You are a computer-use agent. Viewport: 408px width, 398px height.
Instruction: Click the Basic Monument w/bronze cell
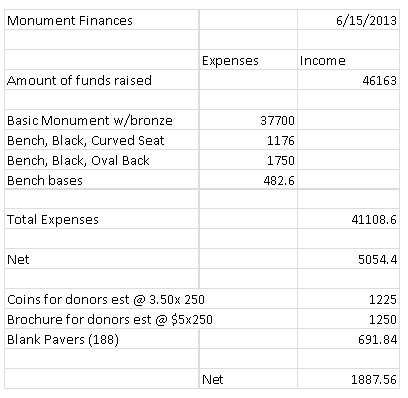pyautogui.click(x=102, y=120)
